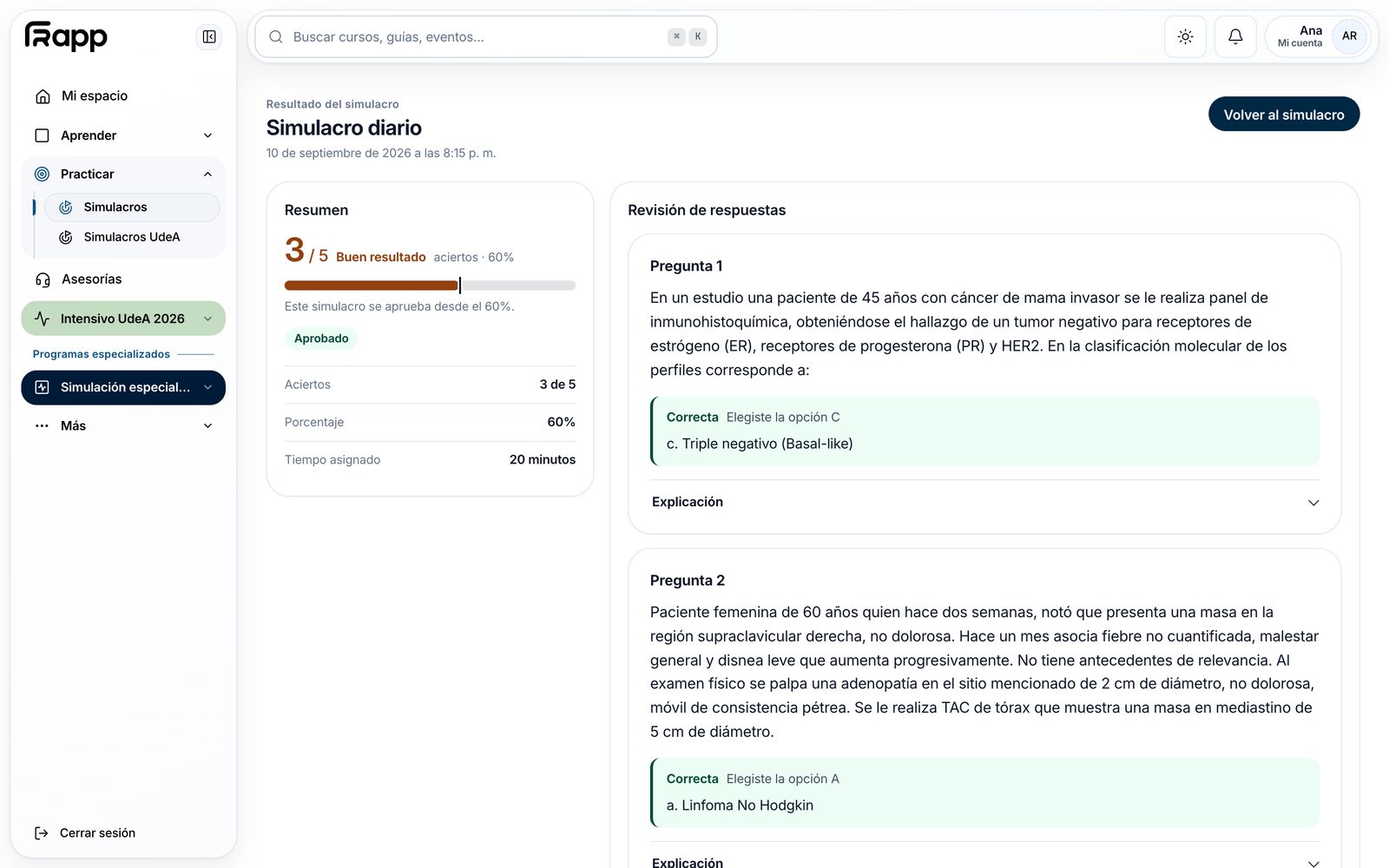This screenshot has width=1389, height=868.
Task: Click the Simulacros row icon
Action: pos(65,207)
